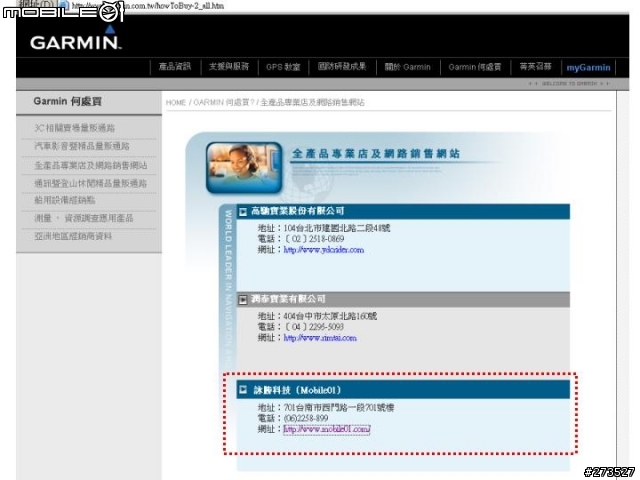Open the http://www.xintai.com link
This screenshot has width=640, height=480.
[320, 338]
